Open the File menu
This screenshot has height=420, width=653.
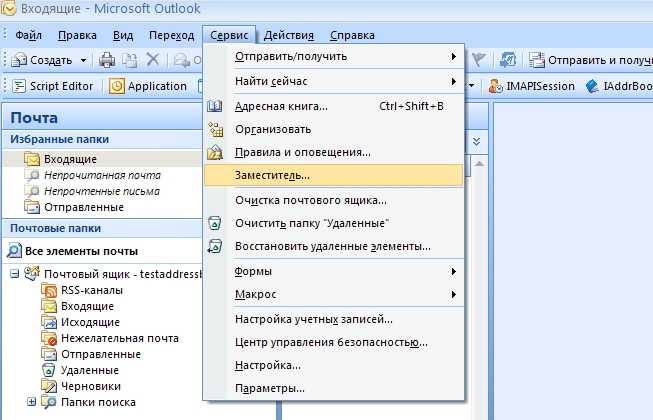[x=28, y=35]
